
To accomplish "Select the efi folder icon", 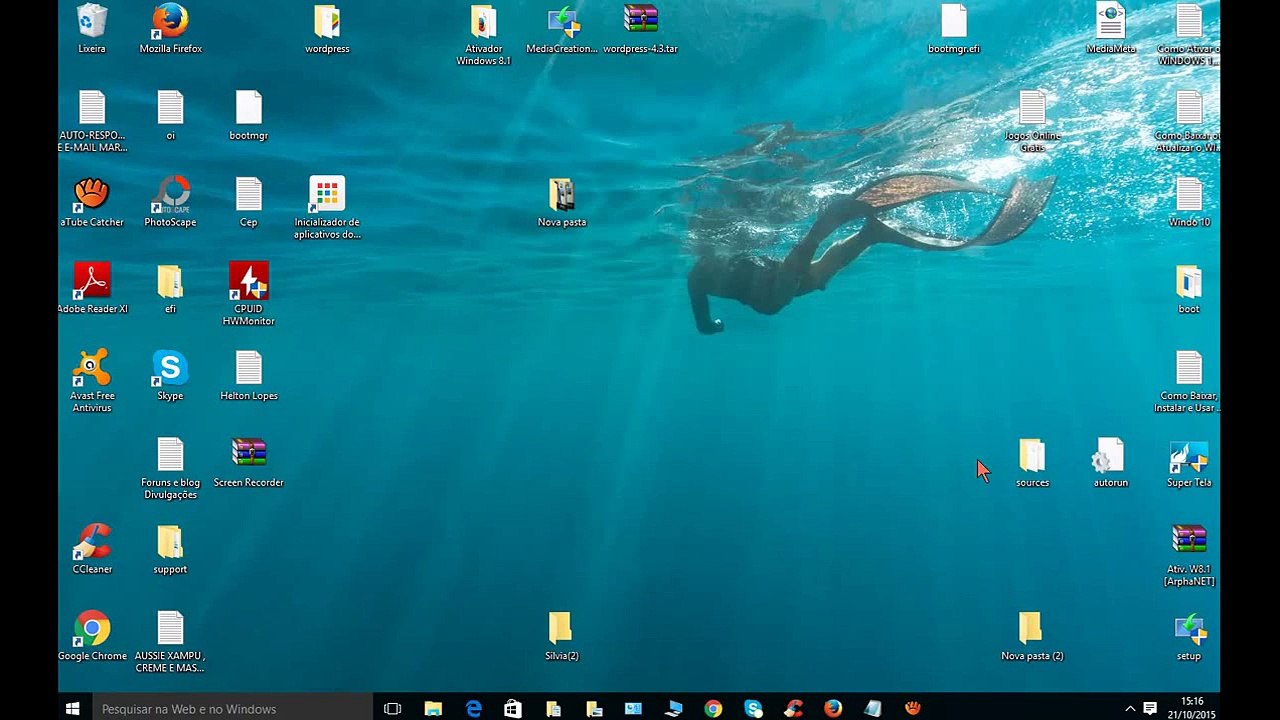I will click(x=170, y=289).
